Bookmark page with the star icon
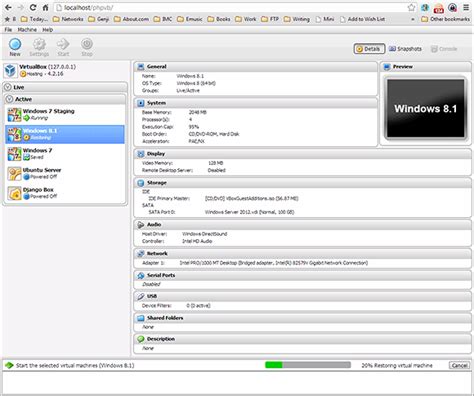474x396 pixels. [412, 7]
